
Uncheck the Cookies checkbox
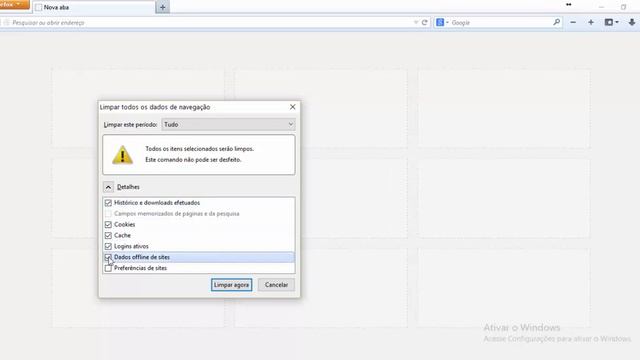tap(108, 224)
